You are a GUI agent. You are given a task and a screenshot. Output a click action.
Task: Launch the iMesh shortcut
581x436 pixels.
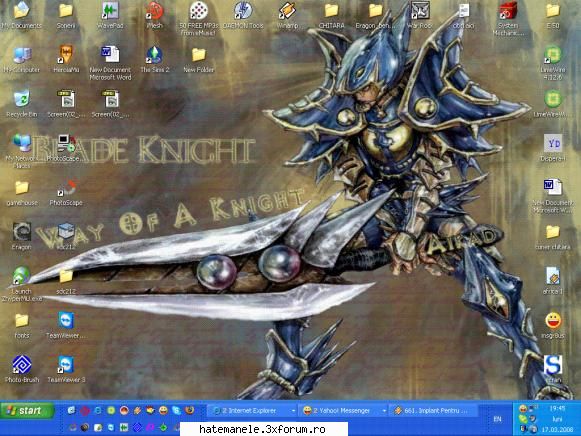click(x=155, y=15)
